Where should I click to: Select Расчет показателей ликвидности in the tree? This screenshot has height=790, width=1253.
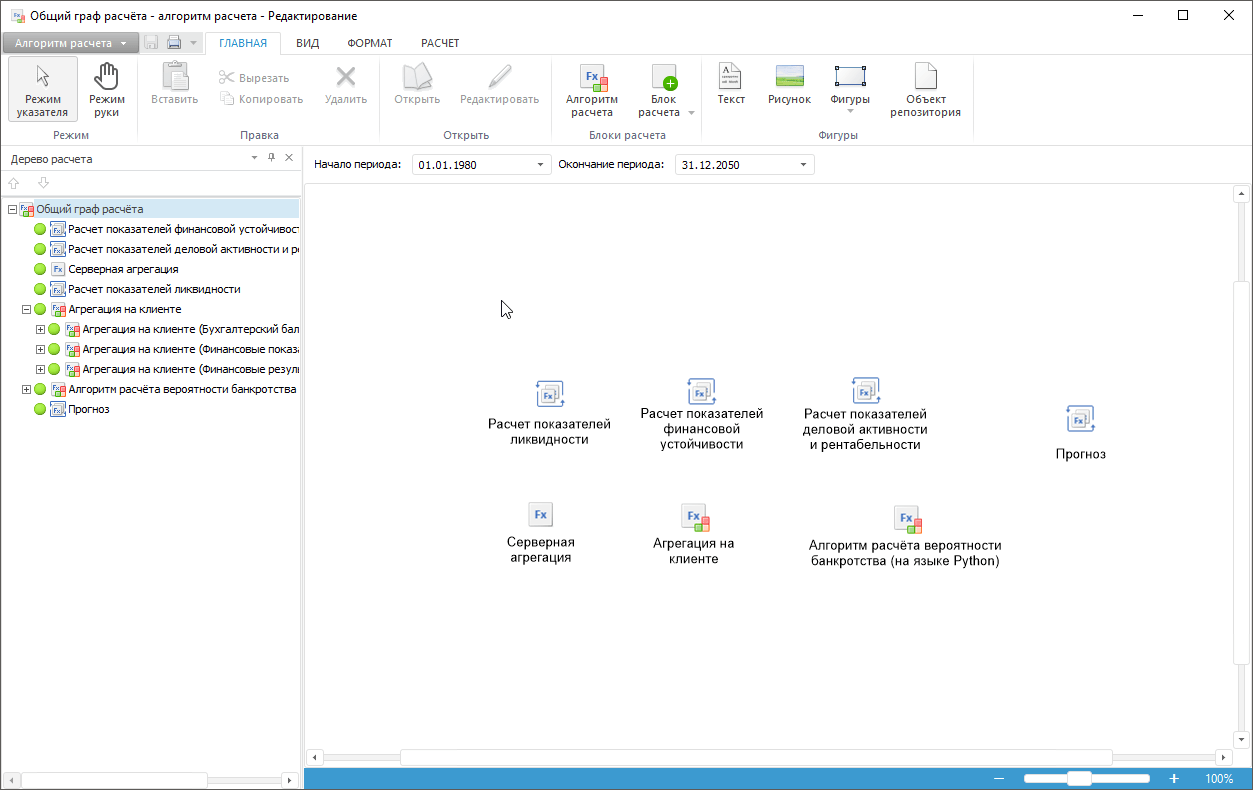(154, 289)
